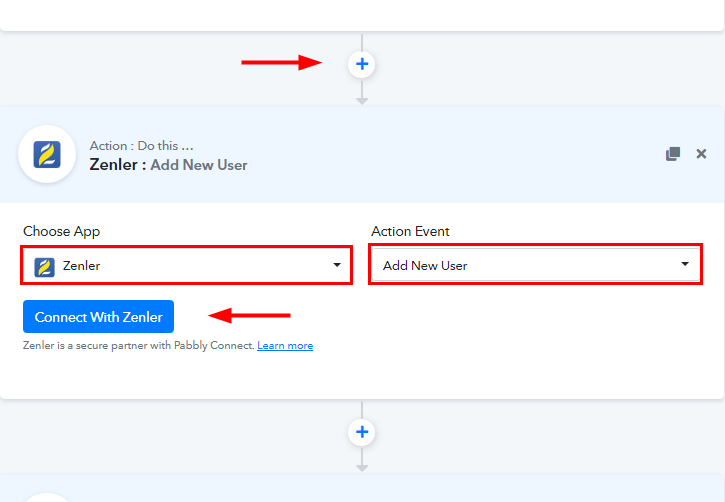The image size is (725, 502).
Task: Remove the Zenler action step
Action: (701, 154)
